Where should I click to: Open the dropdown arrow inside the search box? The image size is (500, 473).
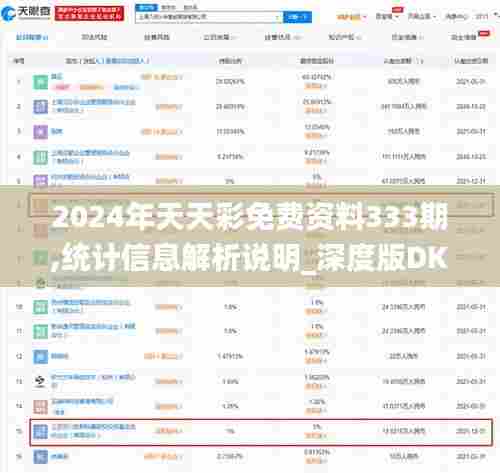(278, 17)
